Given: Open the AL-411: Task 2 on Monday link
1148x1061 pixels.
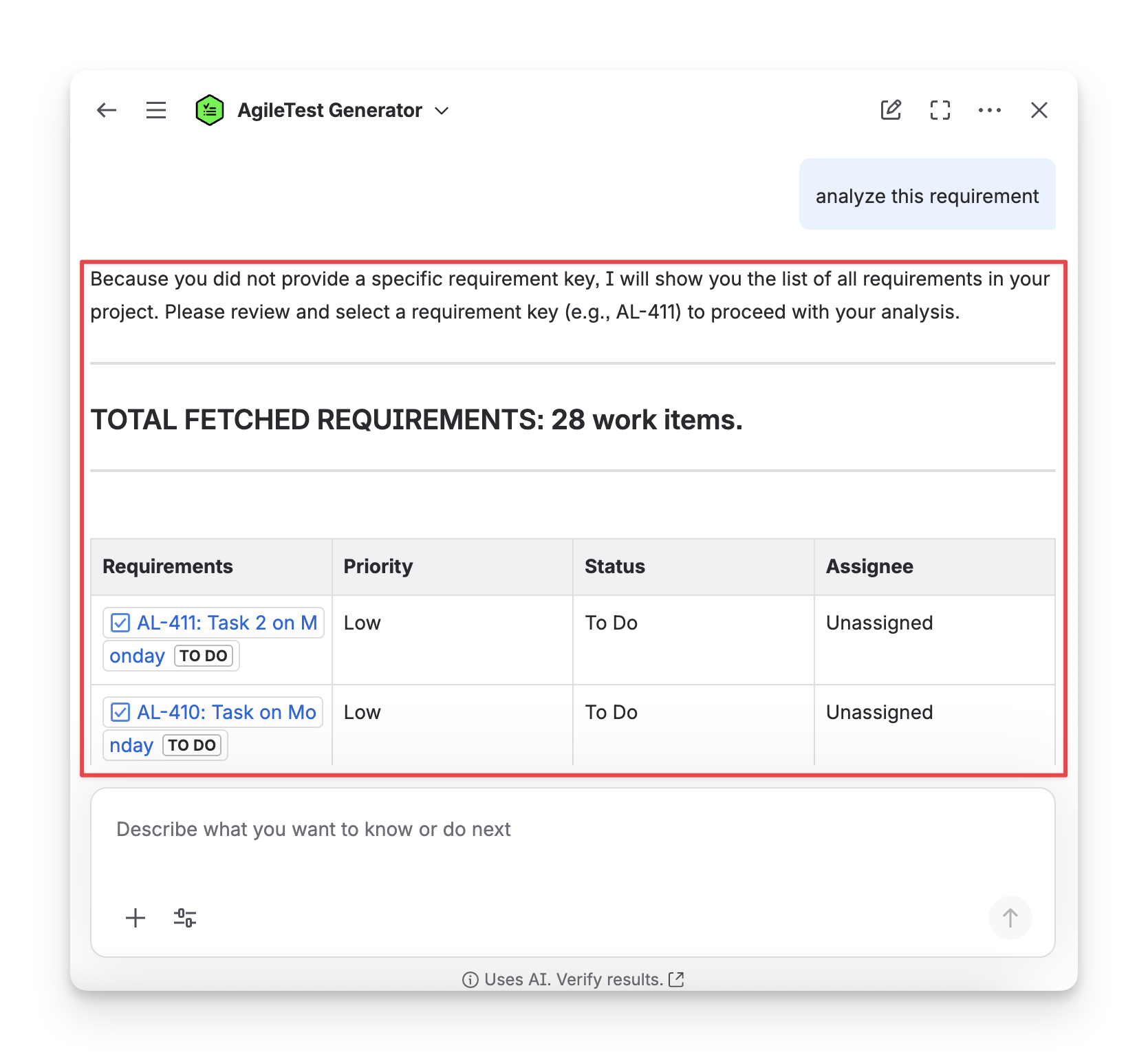Looking at the screenshot, I should pos(226,623).
